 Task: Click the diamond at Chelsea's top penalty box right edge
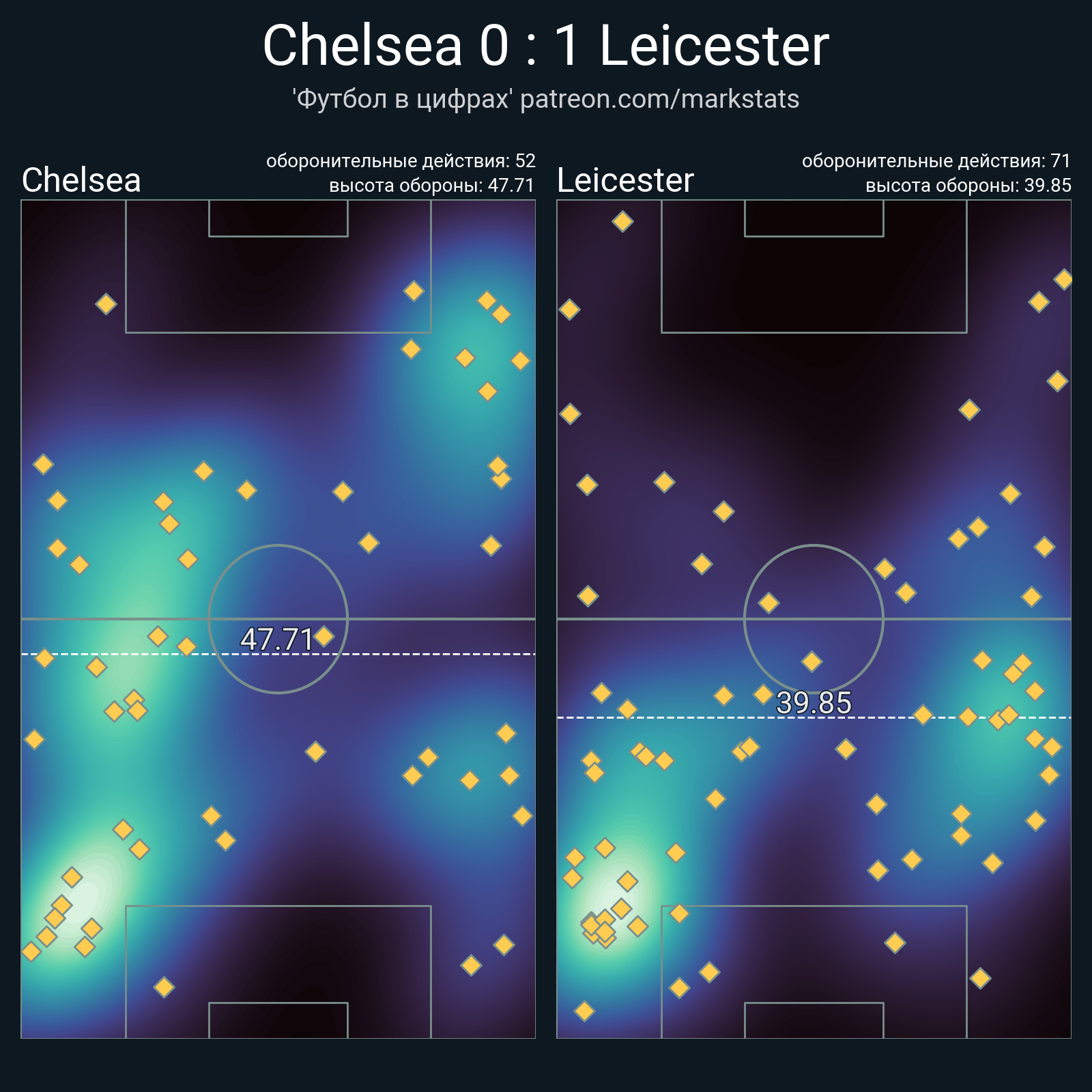[x=414, y=291]
